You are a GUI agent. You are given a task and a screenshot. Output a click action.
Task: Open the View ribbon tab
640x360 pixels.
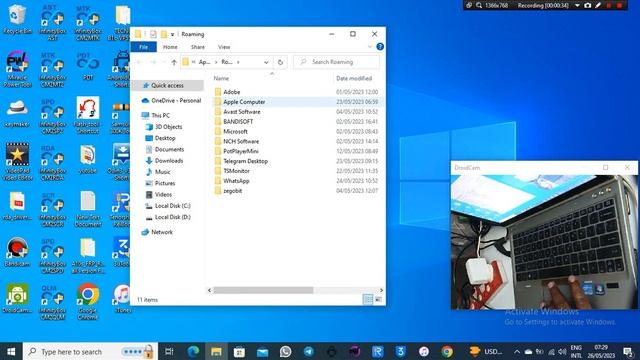coord(224,47)
